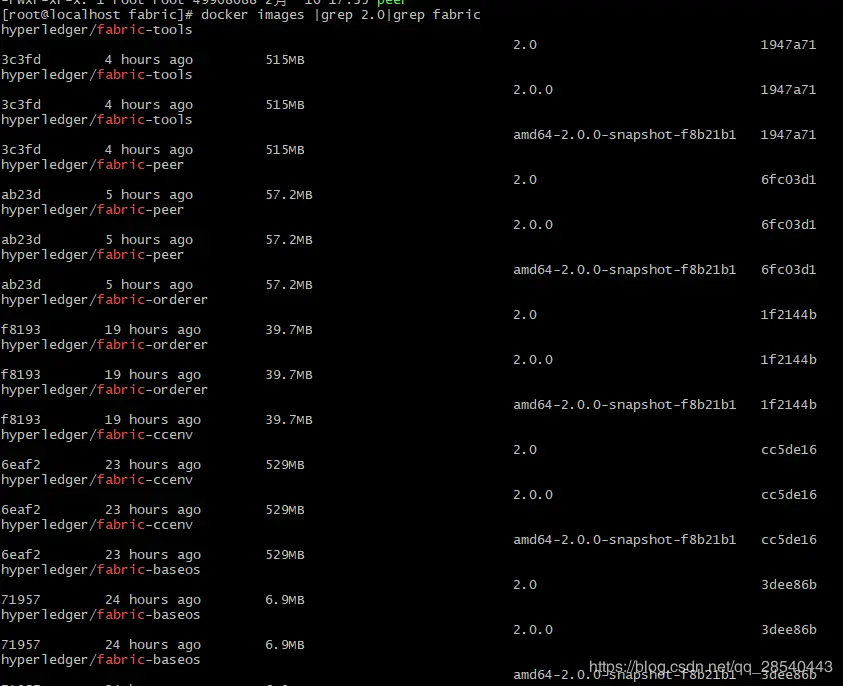Screen dimensions: 843x686
Task: Click image ID 6fc03d1 next to tag 2.0.0
Action: (x=788, y=225)
